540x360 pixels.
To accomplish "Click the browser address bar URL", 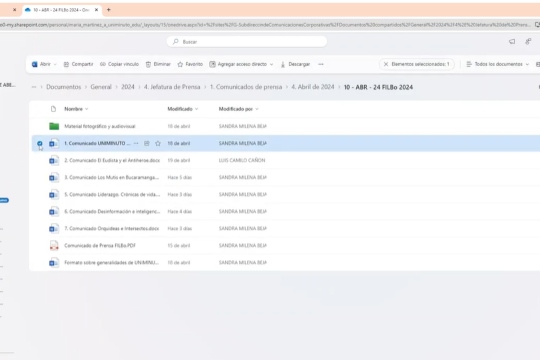I will coord(265,25).
